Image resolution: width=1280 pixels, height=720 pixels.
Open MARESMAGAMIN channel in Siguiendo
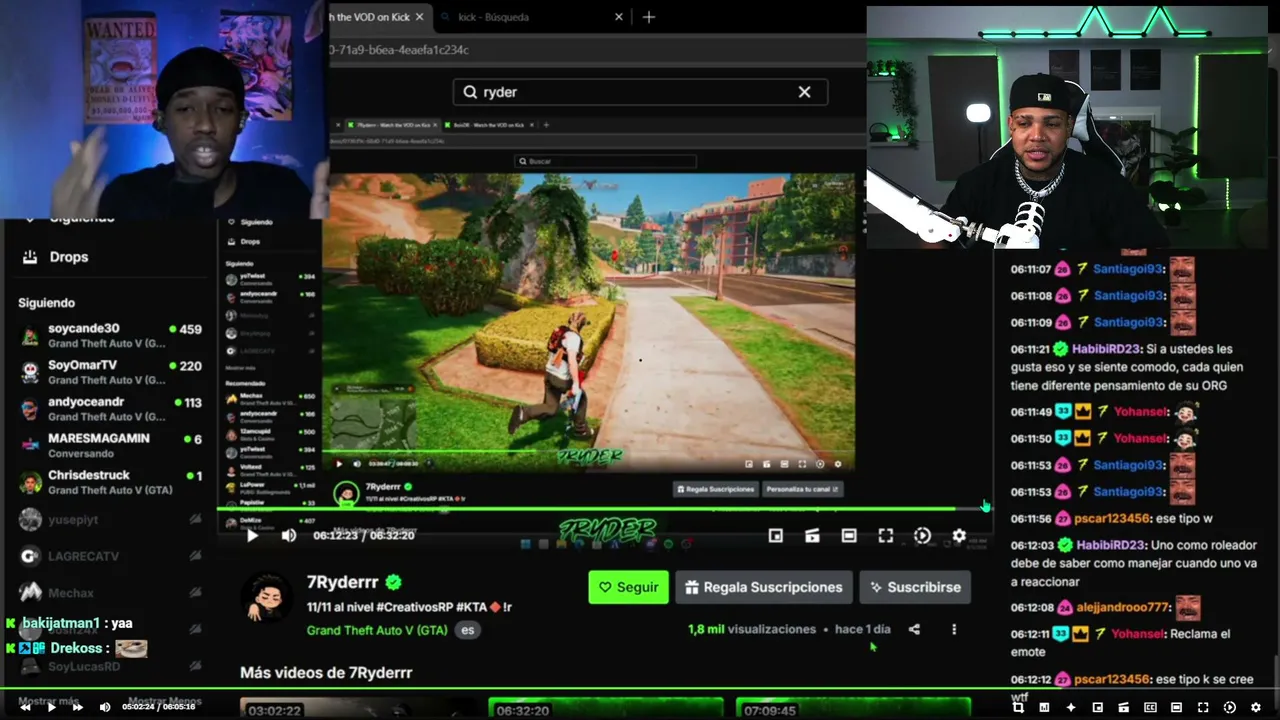click(x=110, y=446)
